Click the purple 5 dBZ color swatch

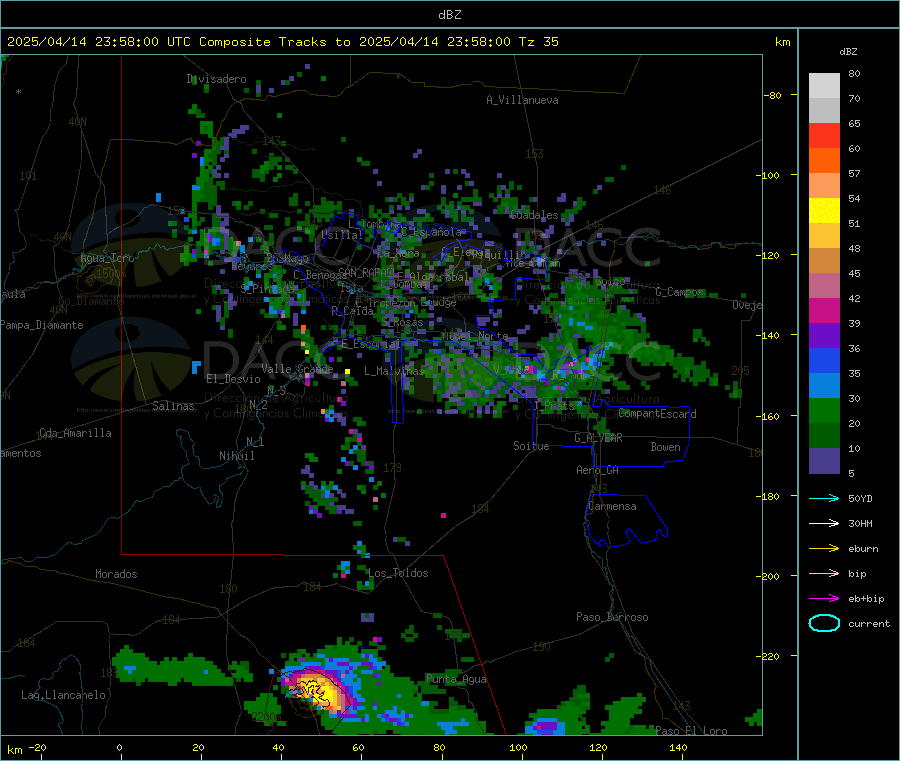(x=824, y=461)
